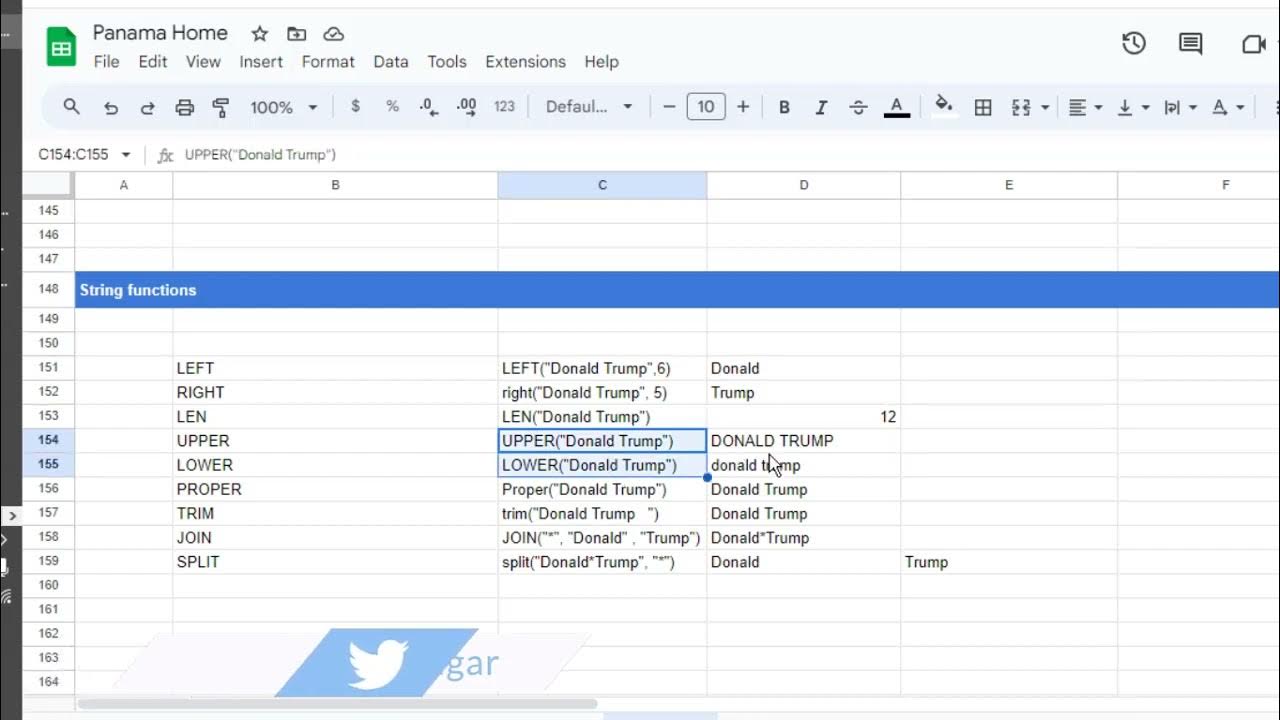Open the text wrapping dropdown

(x=1180, y=107)
